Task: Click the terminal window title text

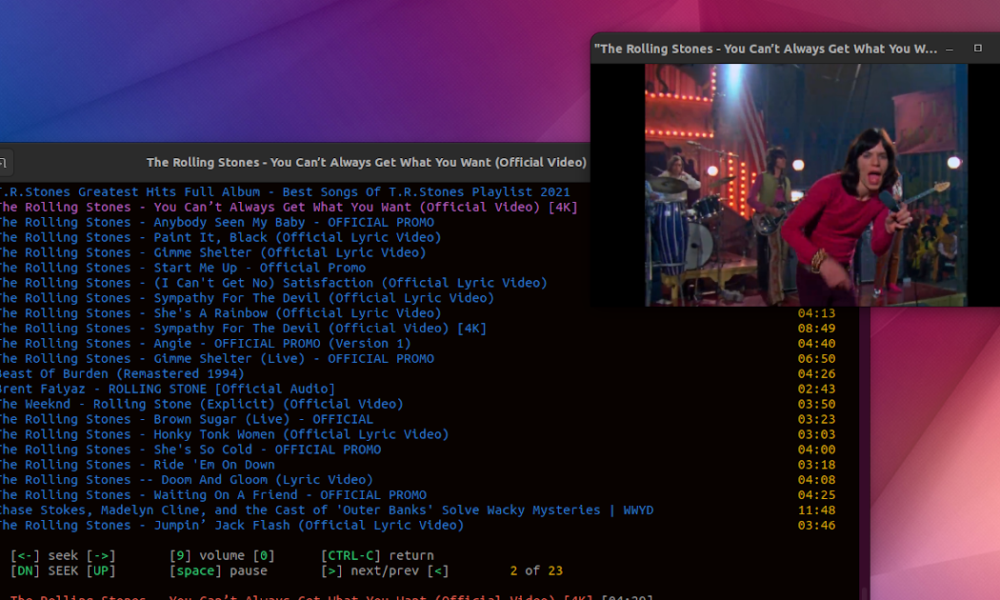Action: tap(366, 162)
